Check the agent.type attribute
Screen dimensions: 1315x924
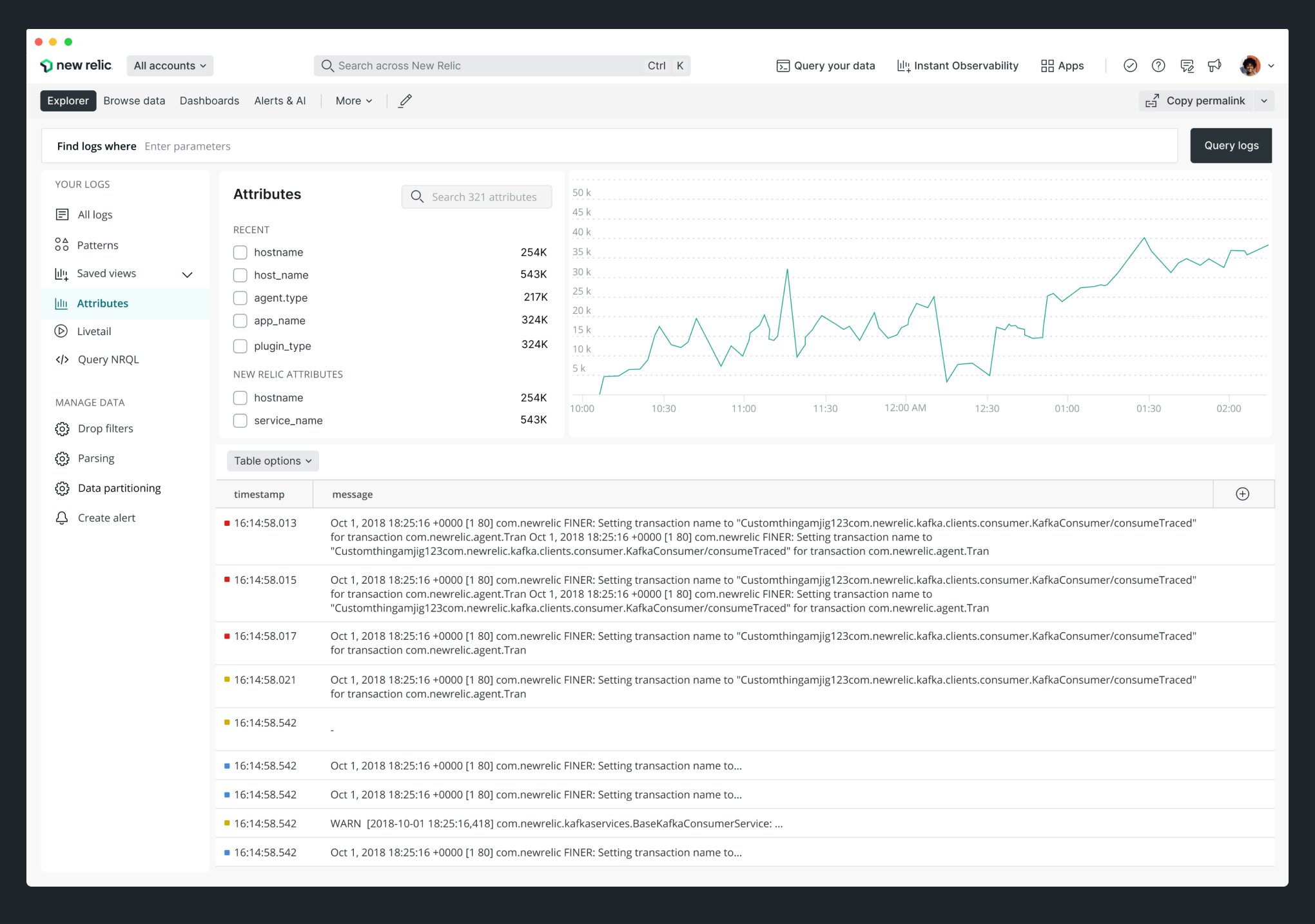(240, 298)
